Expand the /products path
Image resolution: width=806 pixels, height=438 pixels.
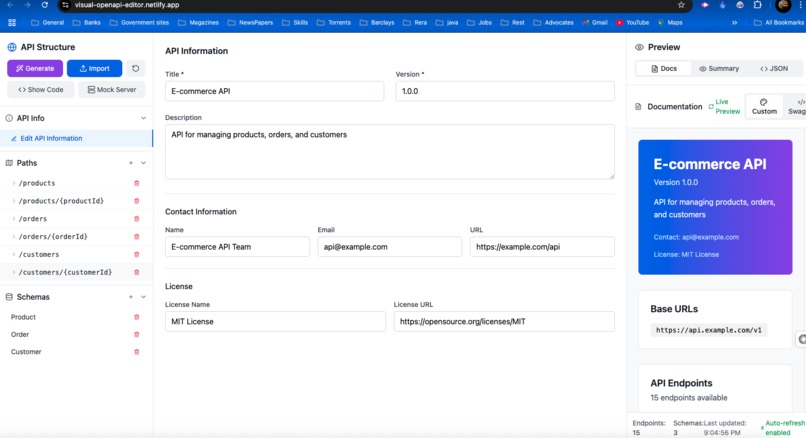point(14,183)
